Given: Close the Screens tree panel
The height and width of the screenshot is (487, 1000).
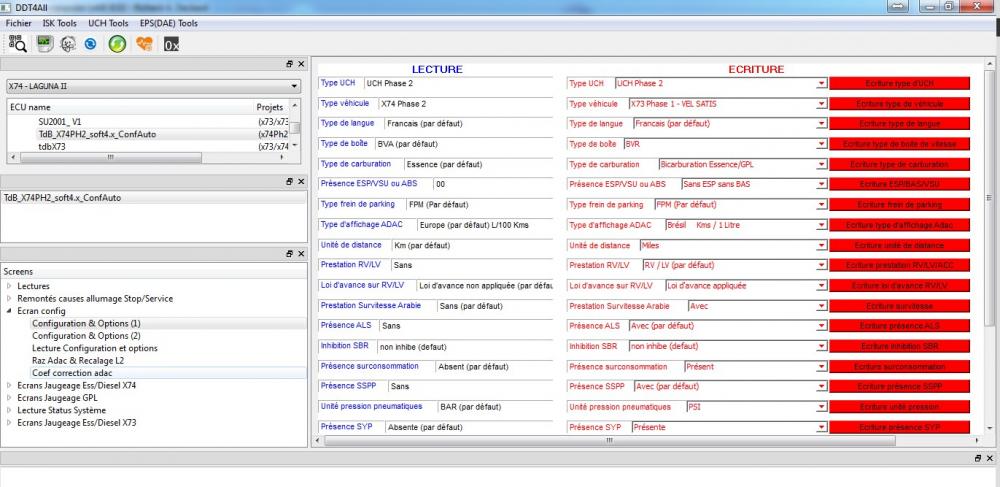Looking at the screenshot, I should coord(301,254).
